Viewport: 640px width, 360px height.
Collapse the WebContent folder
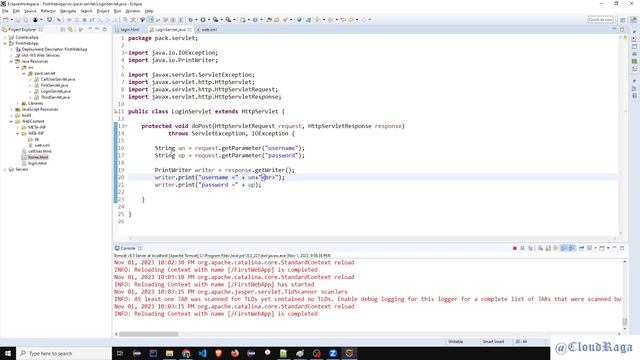click(11, 121)
